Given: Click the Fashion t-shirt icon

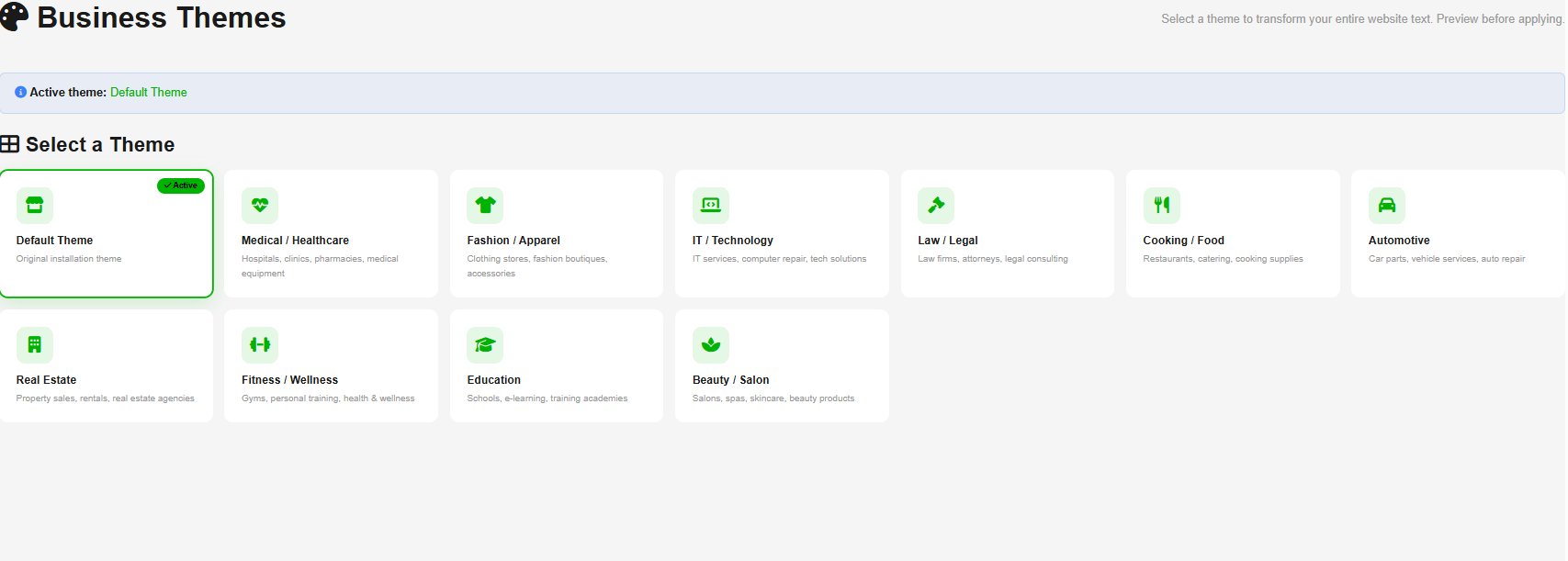Looking at the screenshot, I should (x=485, y=205).
